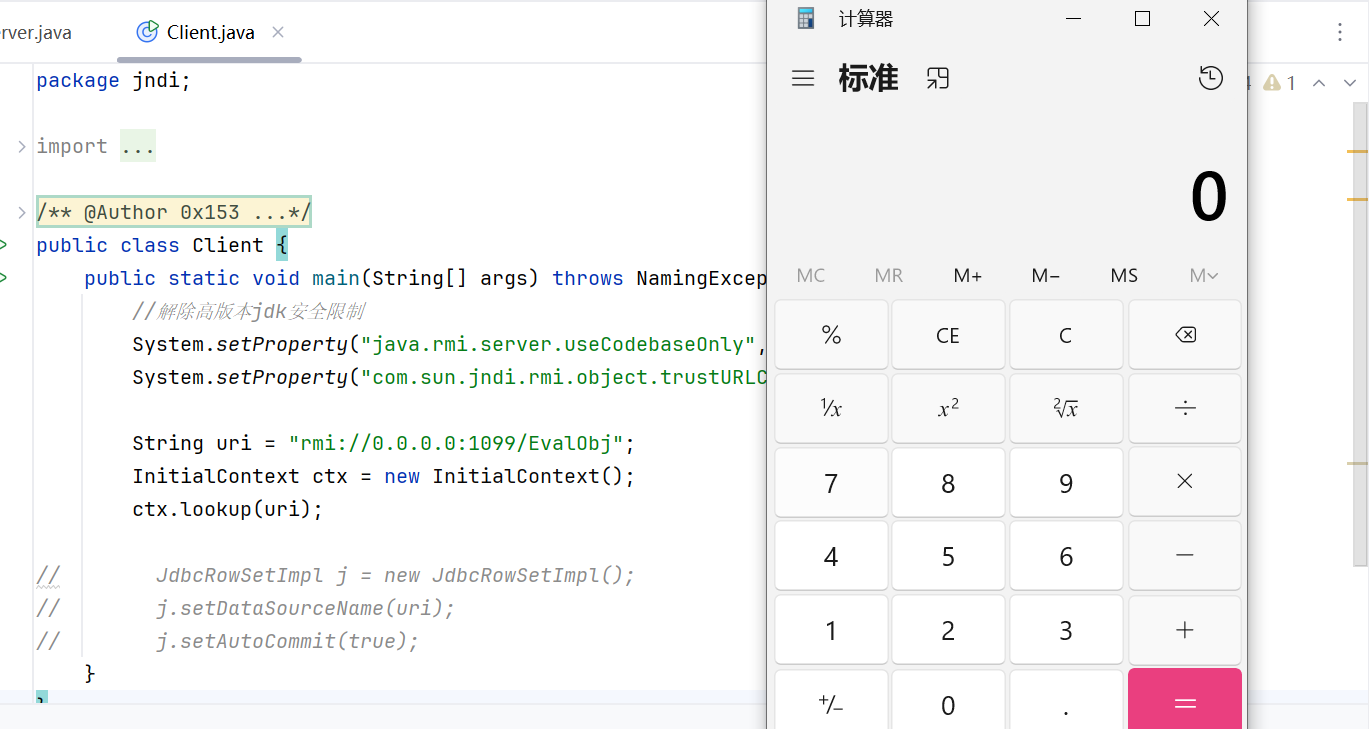1369x729 pixels.
Task: Click the minus operator key
Action: (x=1185, y=555)
